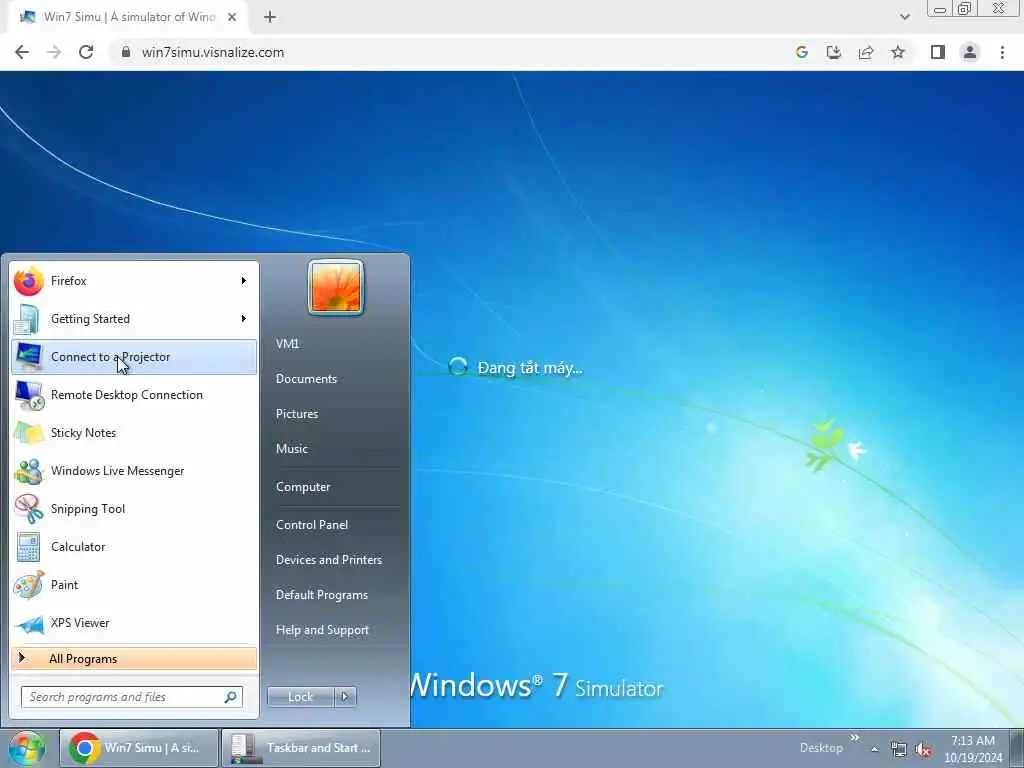Click the Calculator icon

pos(29,547)
